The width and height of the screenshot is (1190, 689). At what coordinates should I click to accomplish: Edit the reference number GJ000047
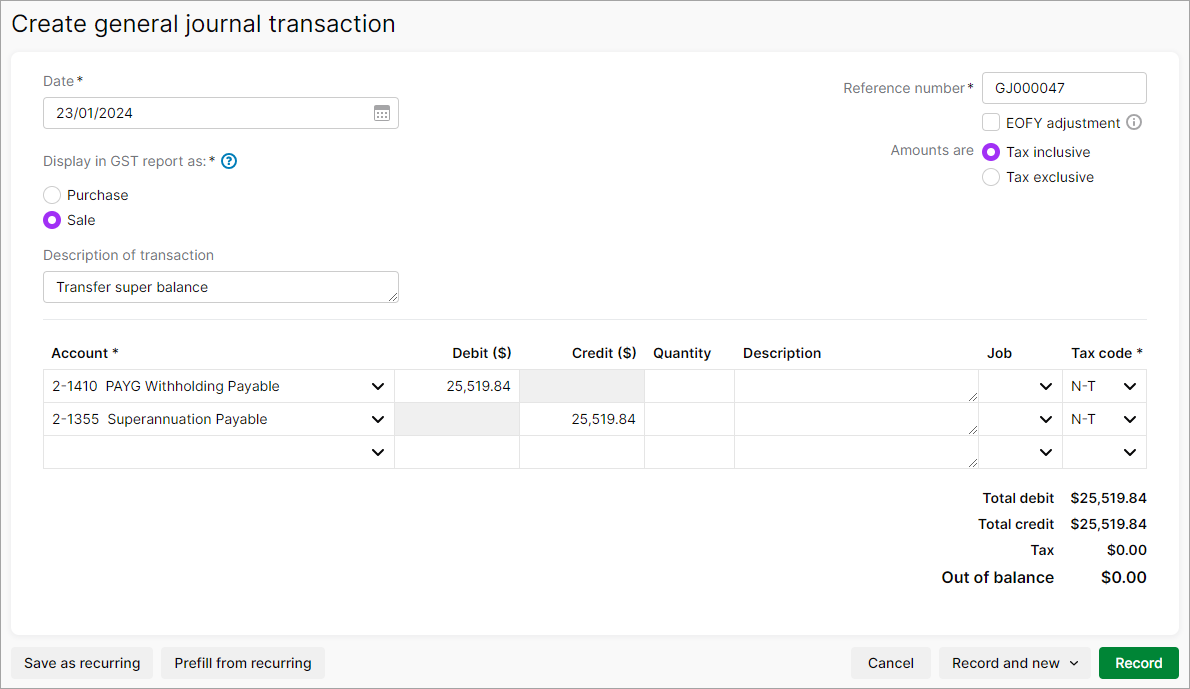(1063, 88)
